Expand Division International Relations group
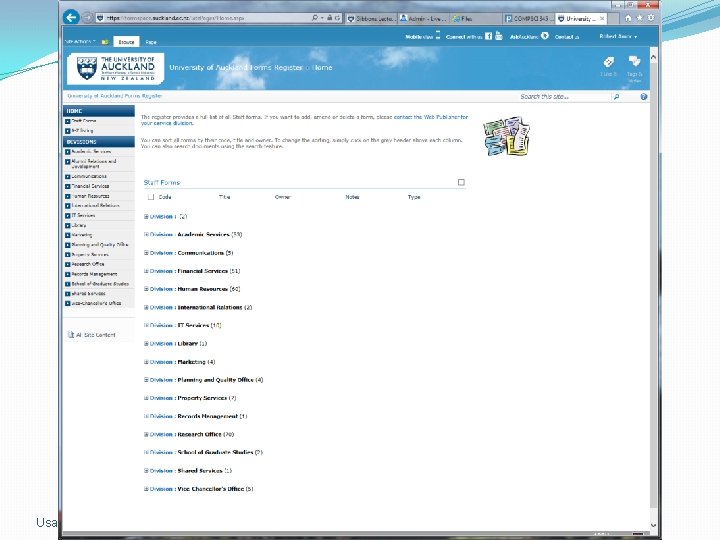Viewport: 720px width, 540px height. [x=146, y=307]
